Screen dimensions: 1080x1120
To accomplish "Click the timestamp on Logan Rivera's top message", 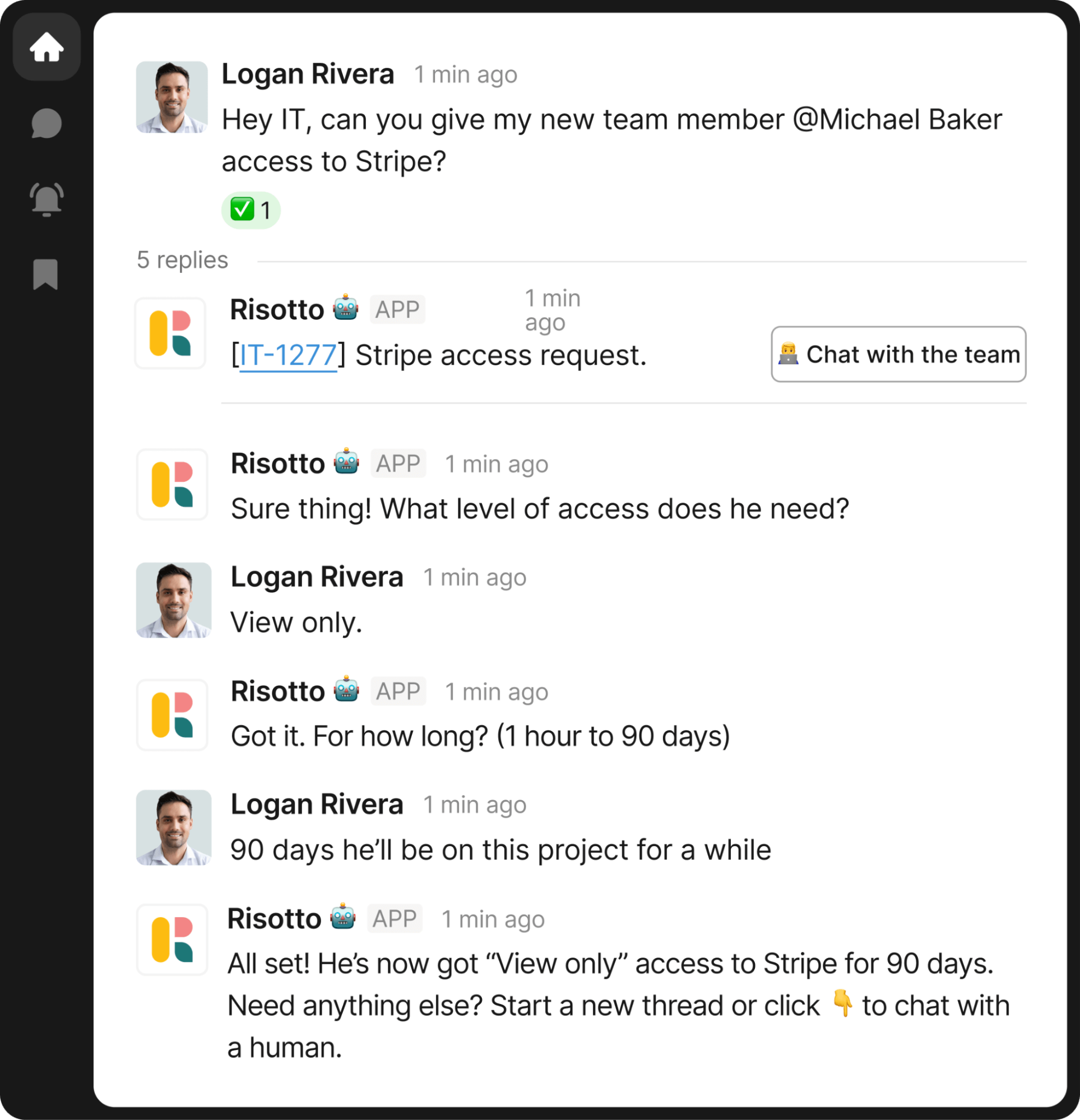I will 466,75.
